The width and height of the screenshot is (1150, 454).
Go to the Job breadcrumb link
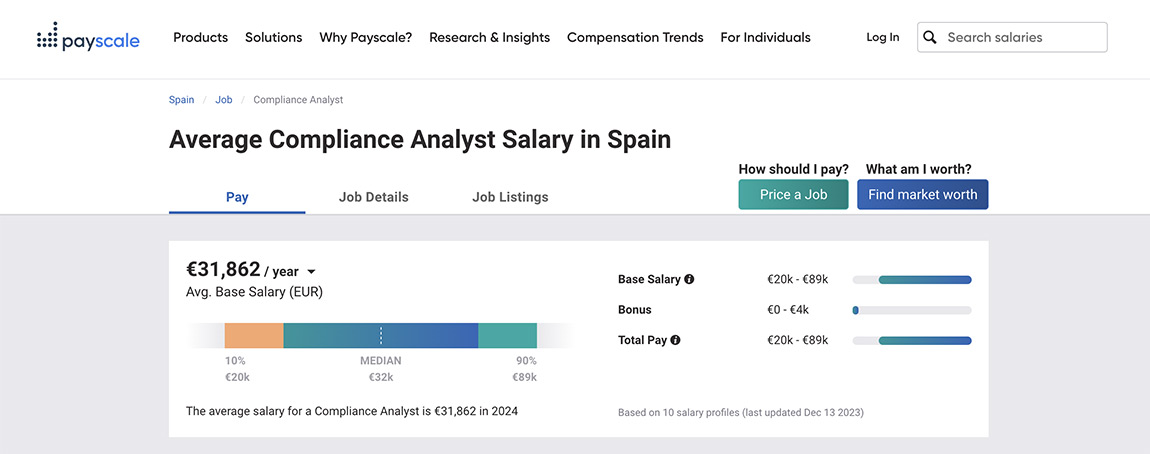224,100
